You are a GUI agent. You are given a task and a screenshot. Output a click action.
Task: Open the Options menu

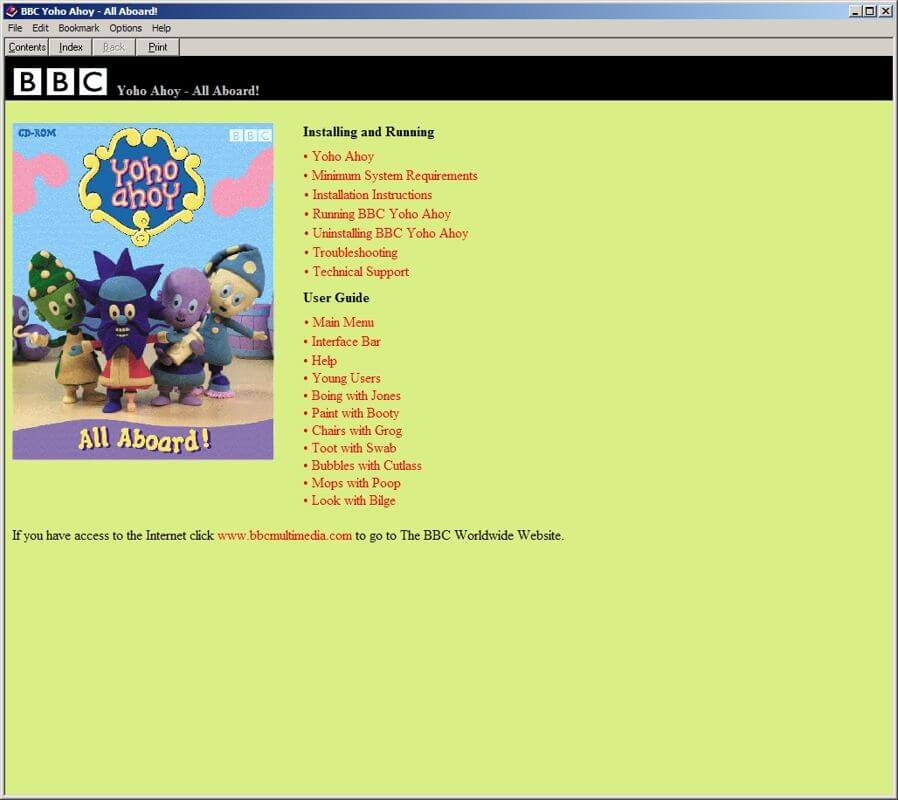(126, 28)
